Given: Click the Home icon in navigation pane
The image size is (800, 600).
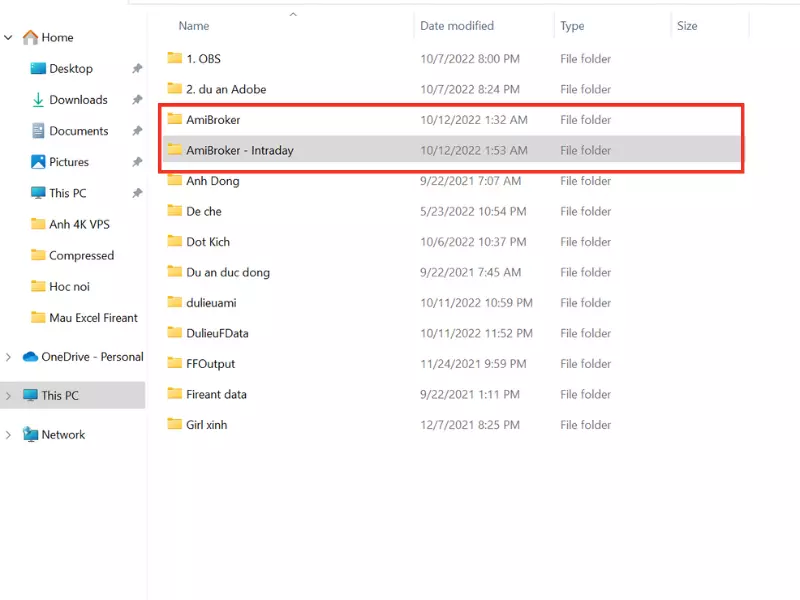Looking at the screenshot, I should [x=30, y=37].
